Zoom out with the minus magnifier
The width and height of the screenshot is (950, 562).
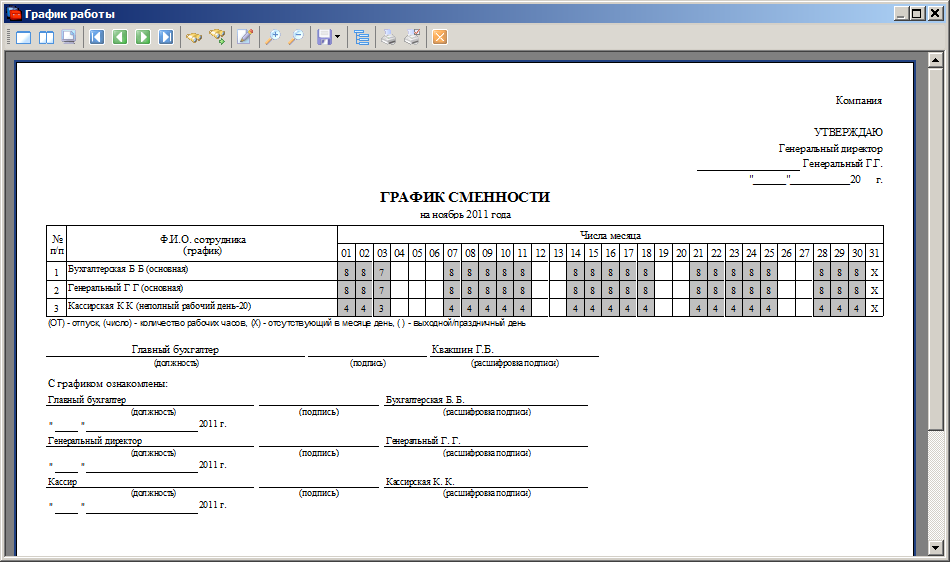(x=296, y=38)
